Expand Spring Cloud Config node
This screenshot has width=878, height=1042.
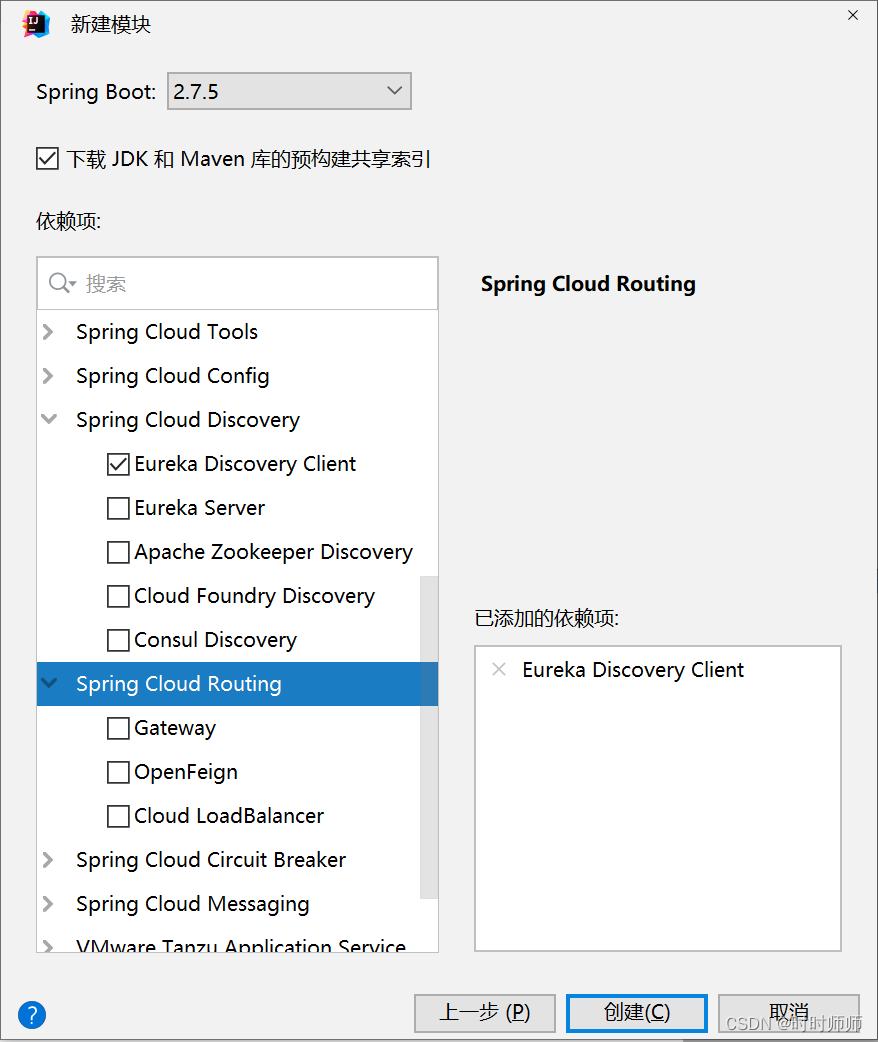(x=49, y=375)
